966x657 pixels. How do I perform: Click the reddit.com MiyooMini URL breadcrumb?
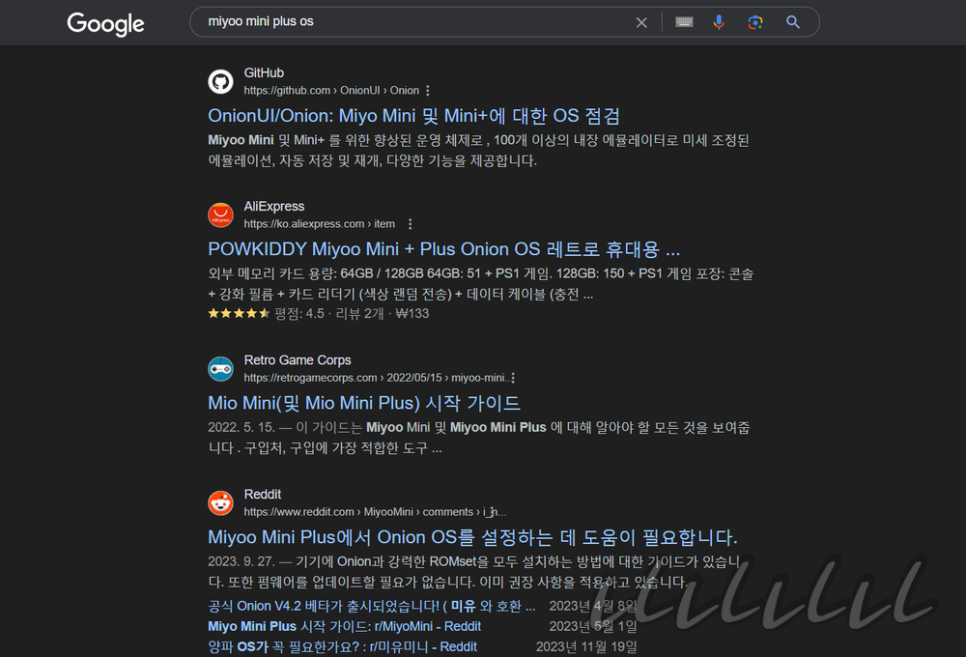[x=375, y=512]
